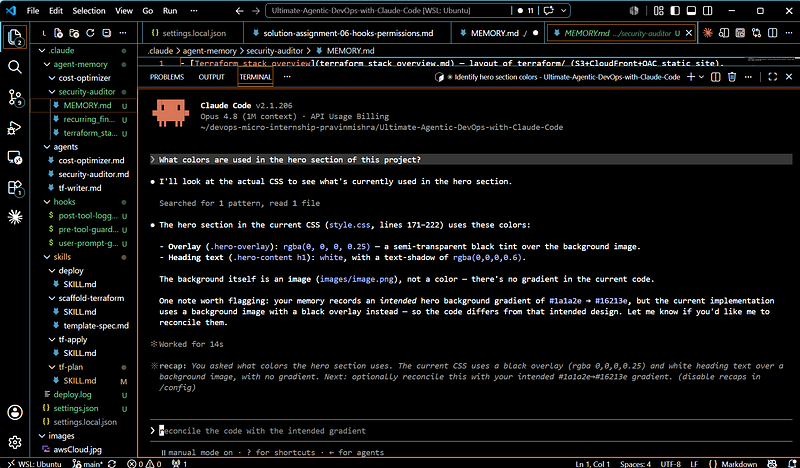Open the Claude Code sidebar icon
The height and width of the screenshot is (468, 800).
coord(15,217)
